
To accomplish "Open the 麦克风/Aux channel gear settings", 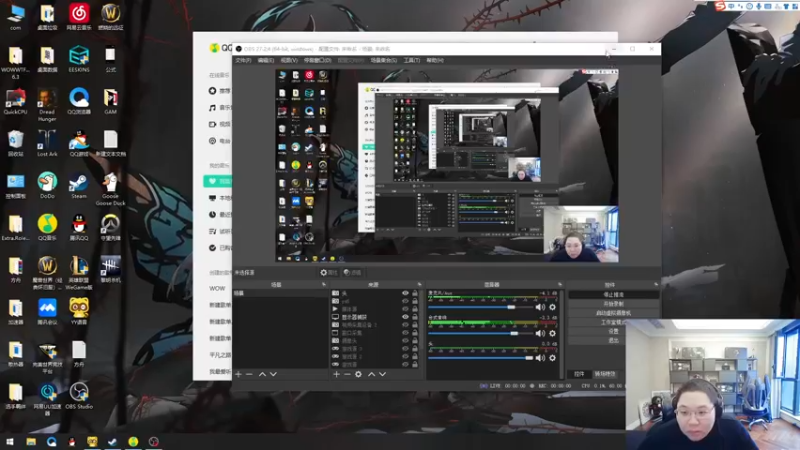I will 553,307.
